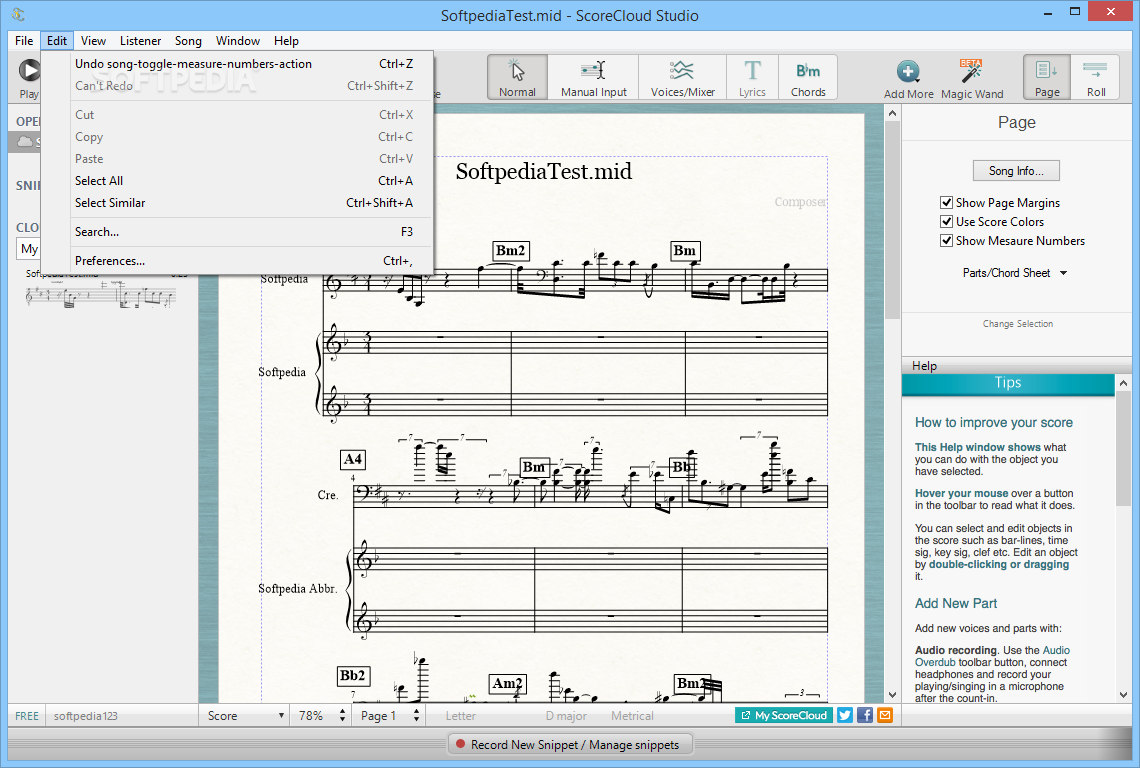This screenshot has height=768, width=1140.
Task: Select the Bb2 chord symbol
Action: [353, 676]
